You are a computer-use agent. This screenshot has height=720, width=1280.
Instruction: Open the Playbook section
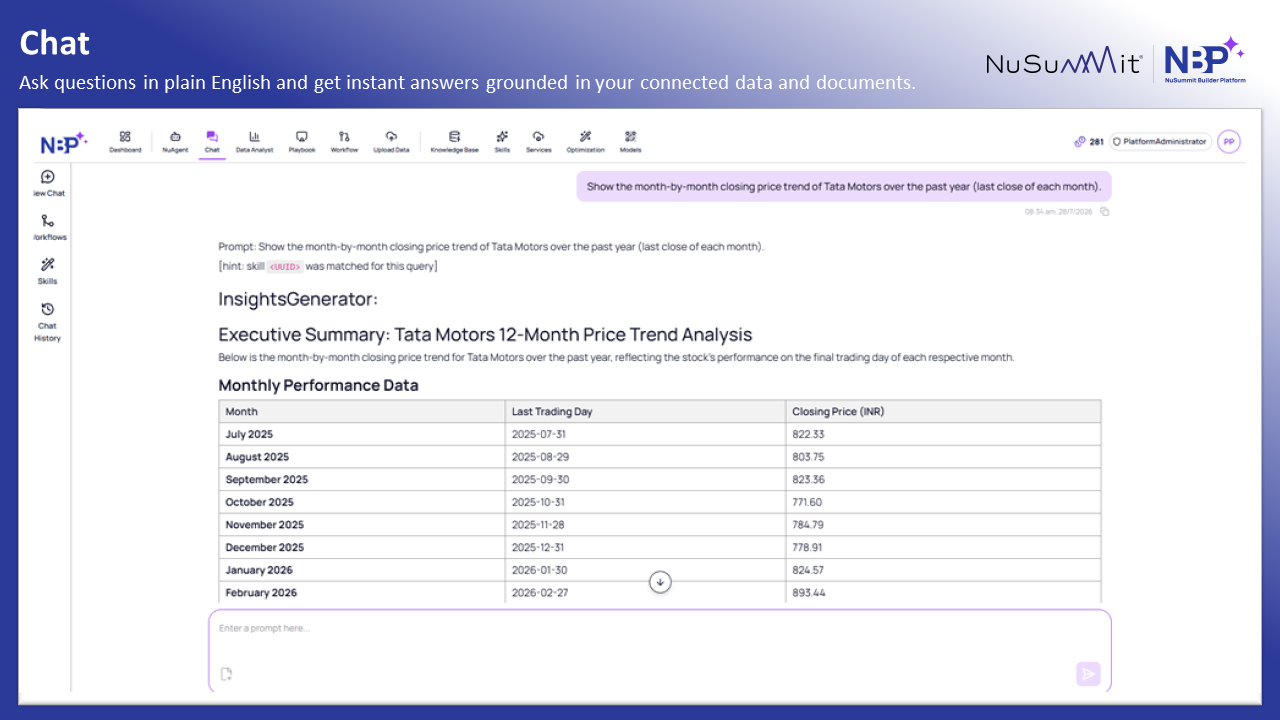coord(302,141)
